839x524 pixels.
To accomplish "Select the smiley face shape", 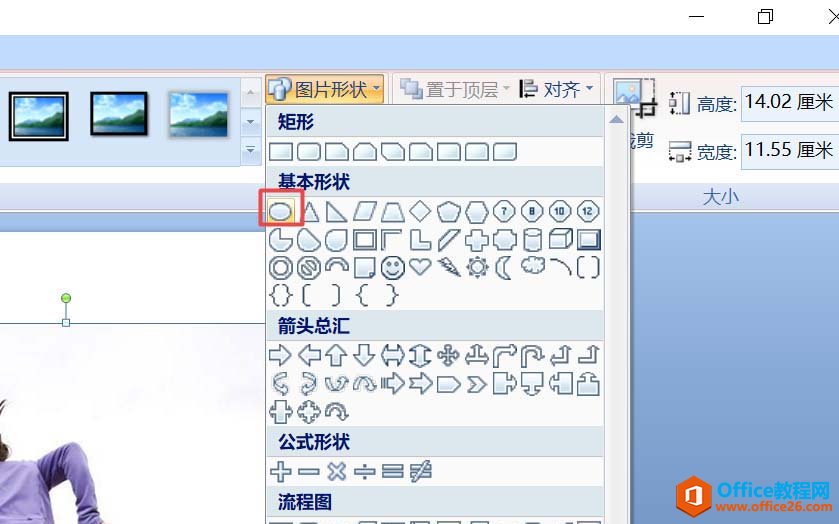I will pos(392,267).
